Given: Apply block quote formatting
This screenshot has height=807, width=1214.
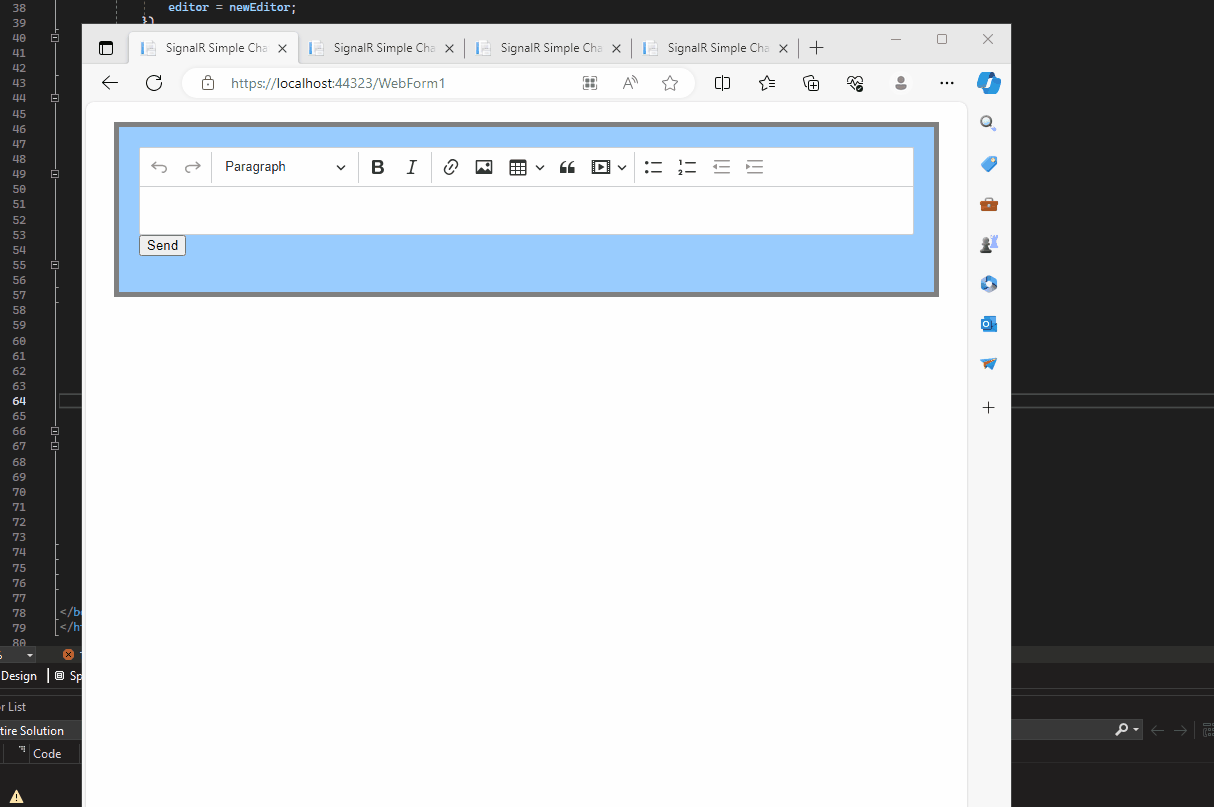Looking at the screenshot, I should [x=567, y=167].
